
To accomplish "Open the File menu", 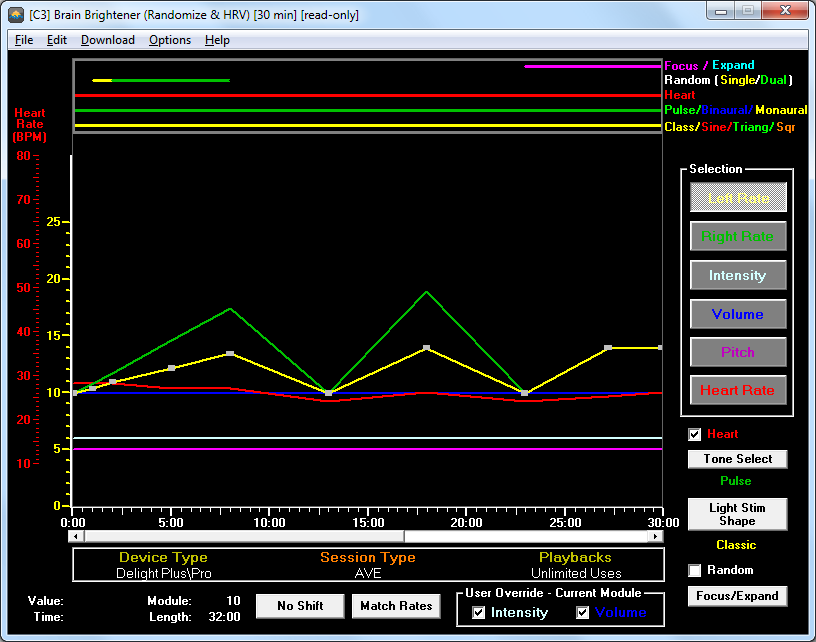I will point(24,40).
